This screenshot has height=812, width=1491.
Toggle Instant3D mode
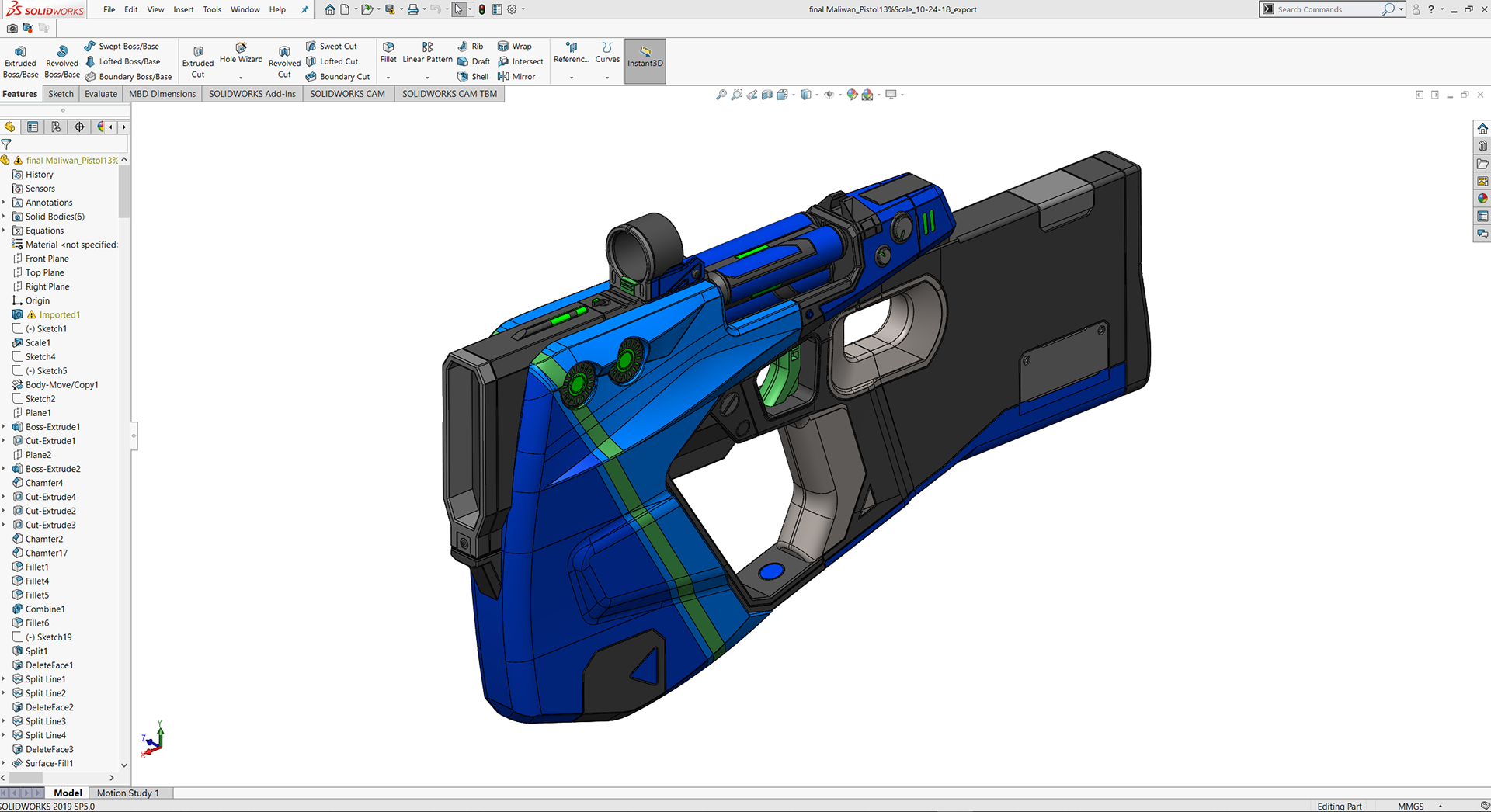[x=645, y=61]
